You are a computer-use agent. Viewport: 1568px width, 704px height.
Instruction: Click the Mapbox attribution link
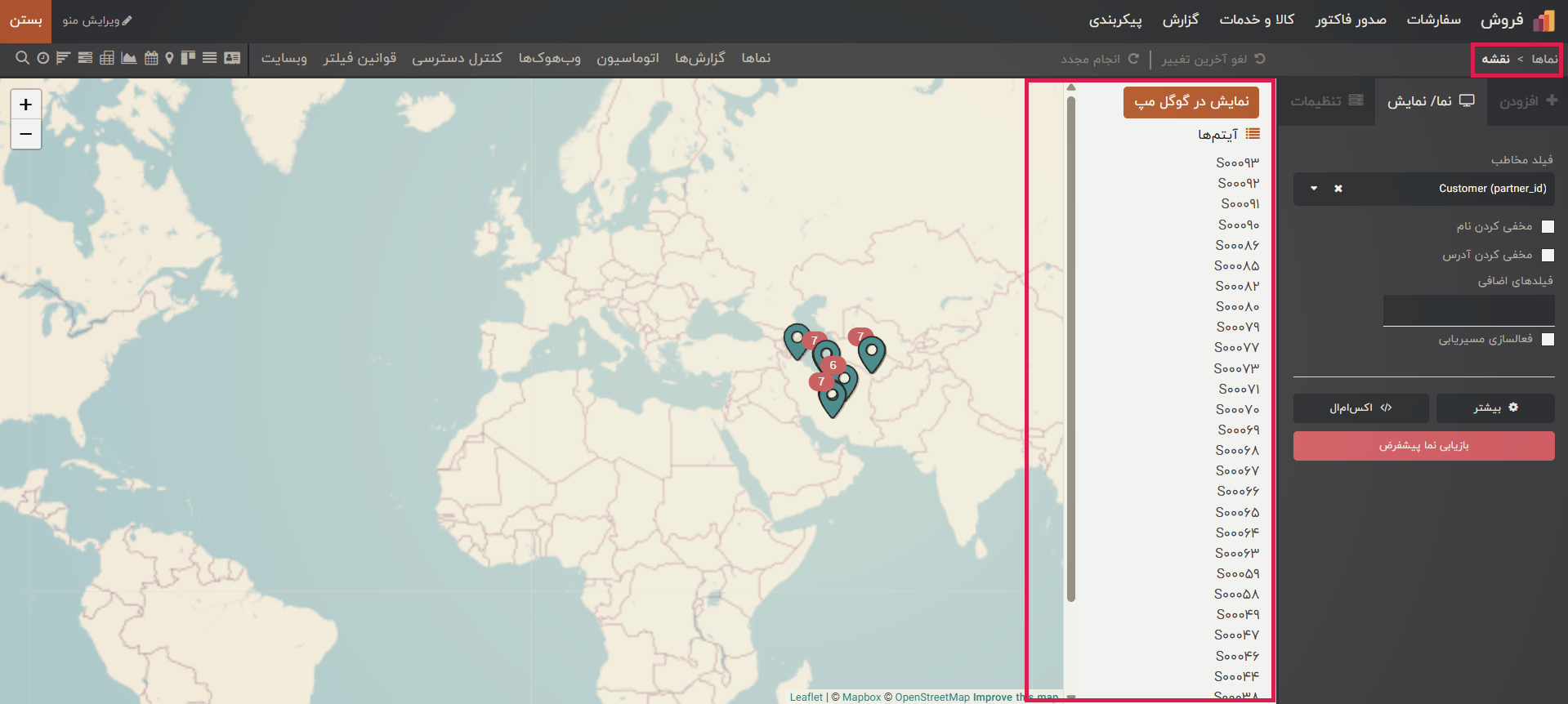point(861,697)
